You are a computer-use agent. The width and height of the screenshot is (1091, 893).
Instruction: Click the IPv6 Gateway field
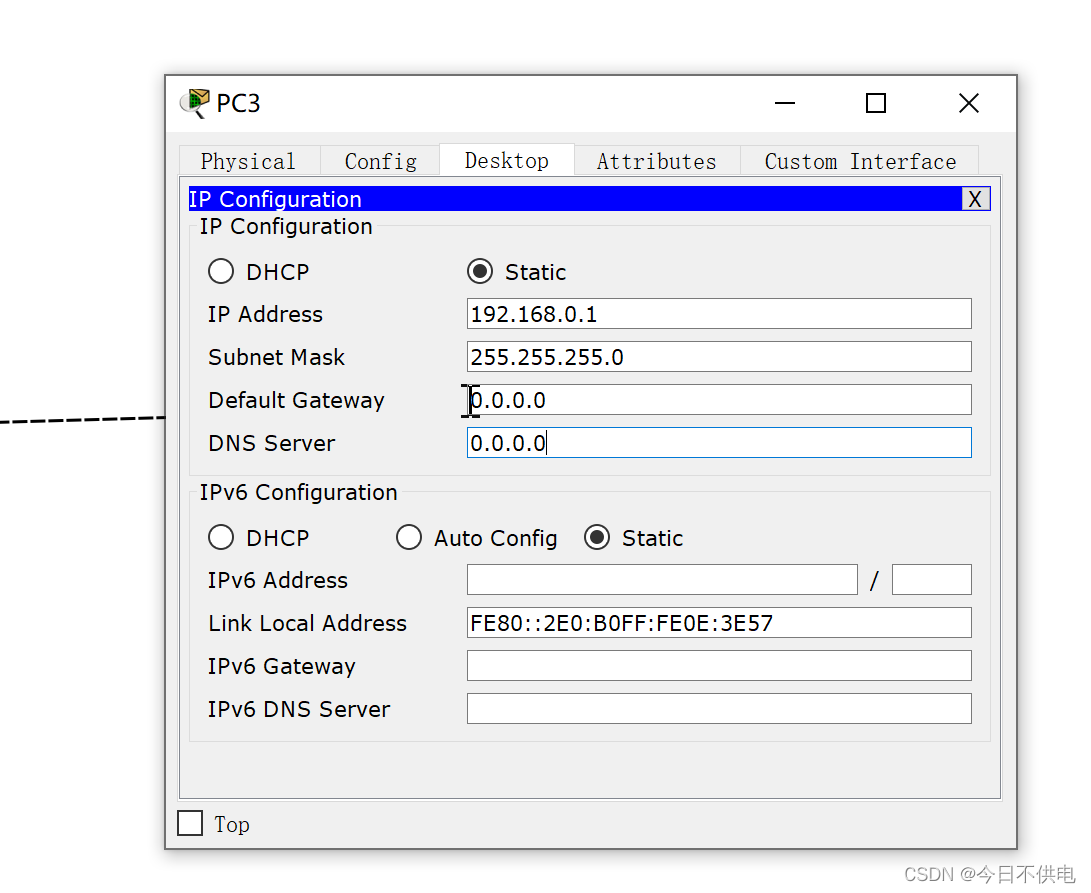coord(719,666)
